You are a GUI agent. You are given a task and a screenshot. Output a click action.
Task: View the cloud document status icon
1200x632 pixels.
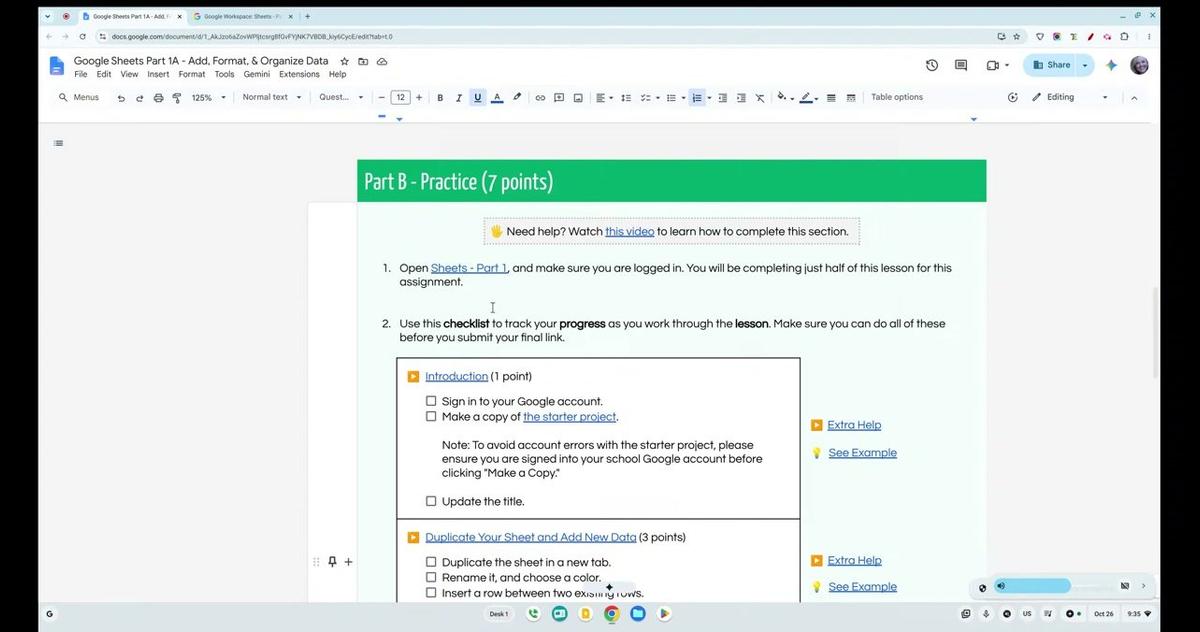coord(382,61)
